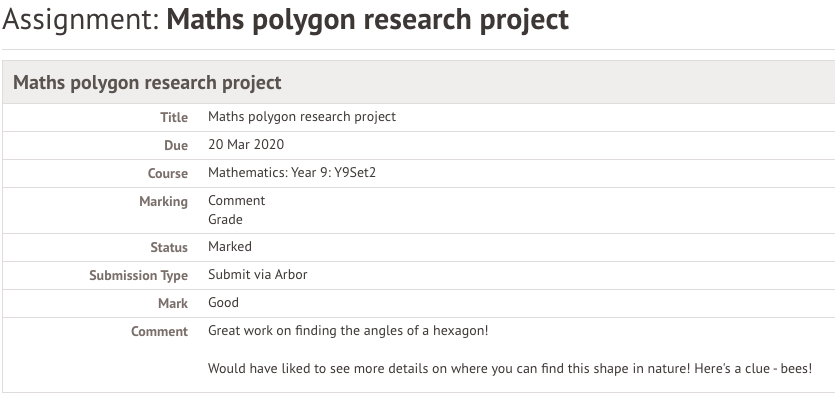Select the due date 20 Mar 2020
835x402 pixels.
246,145
